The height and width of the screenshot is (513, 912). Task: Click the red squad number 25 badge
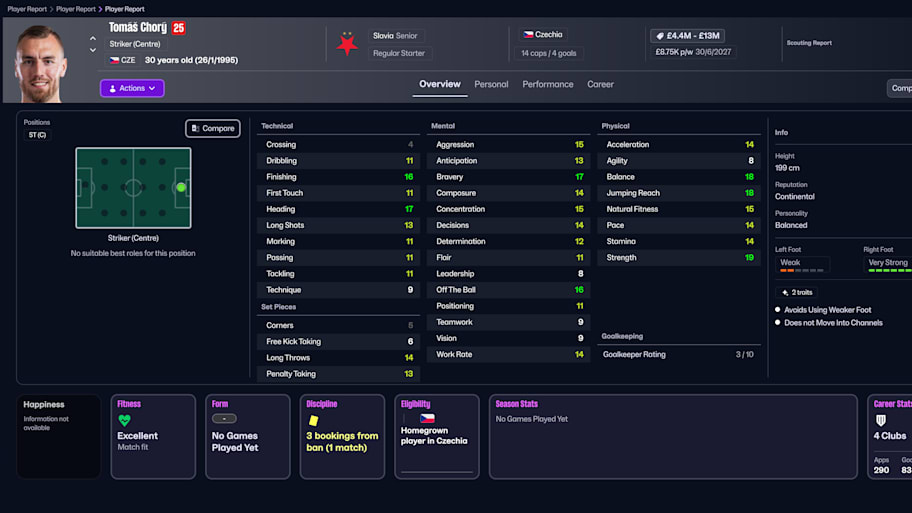click(179, 28)
